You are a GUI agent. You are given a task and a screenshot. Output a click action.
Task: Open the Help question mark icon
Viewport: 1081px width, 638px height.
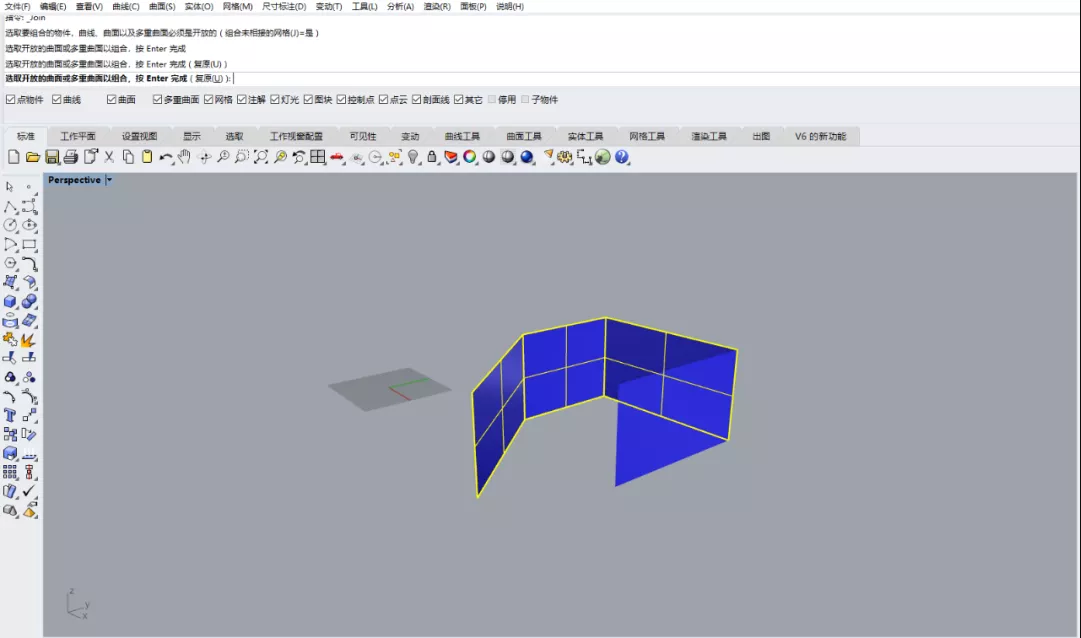tap(622, 157)
